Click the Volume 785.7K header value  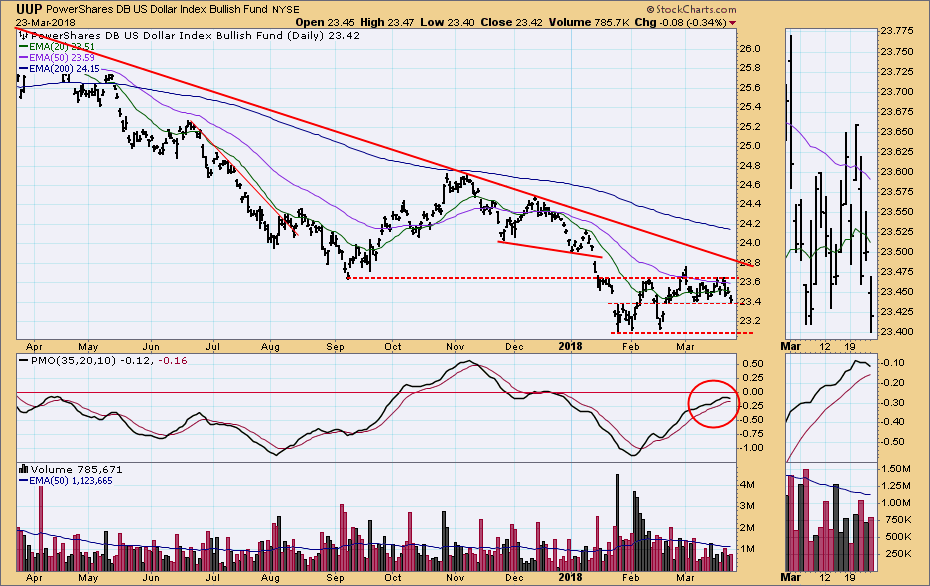click(x=589, y=23)
